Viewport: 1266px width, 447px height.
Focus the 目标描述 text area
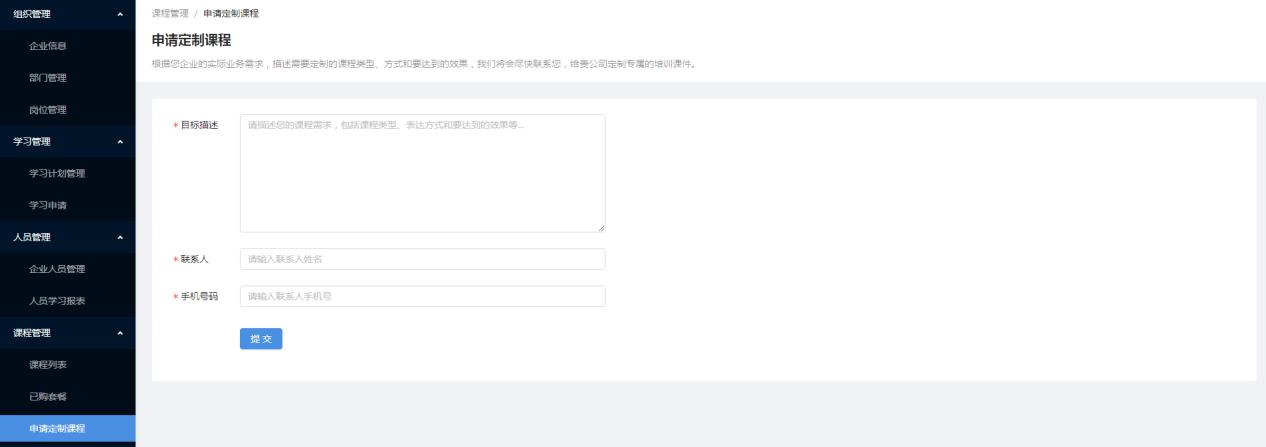[x=422, y=173]
